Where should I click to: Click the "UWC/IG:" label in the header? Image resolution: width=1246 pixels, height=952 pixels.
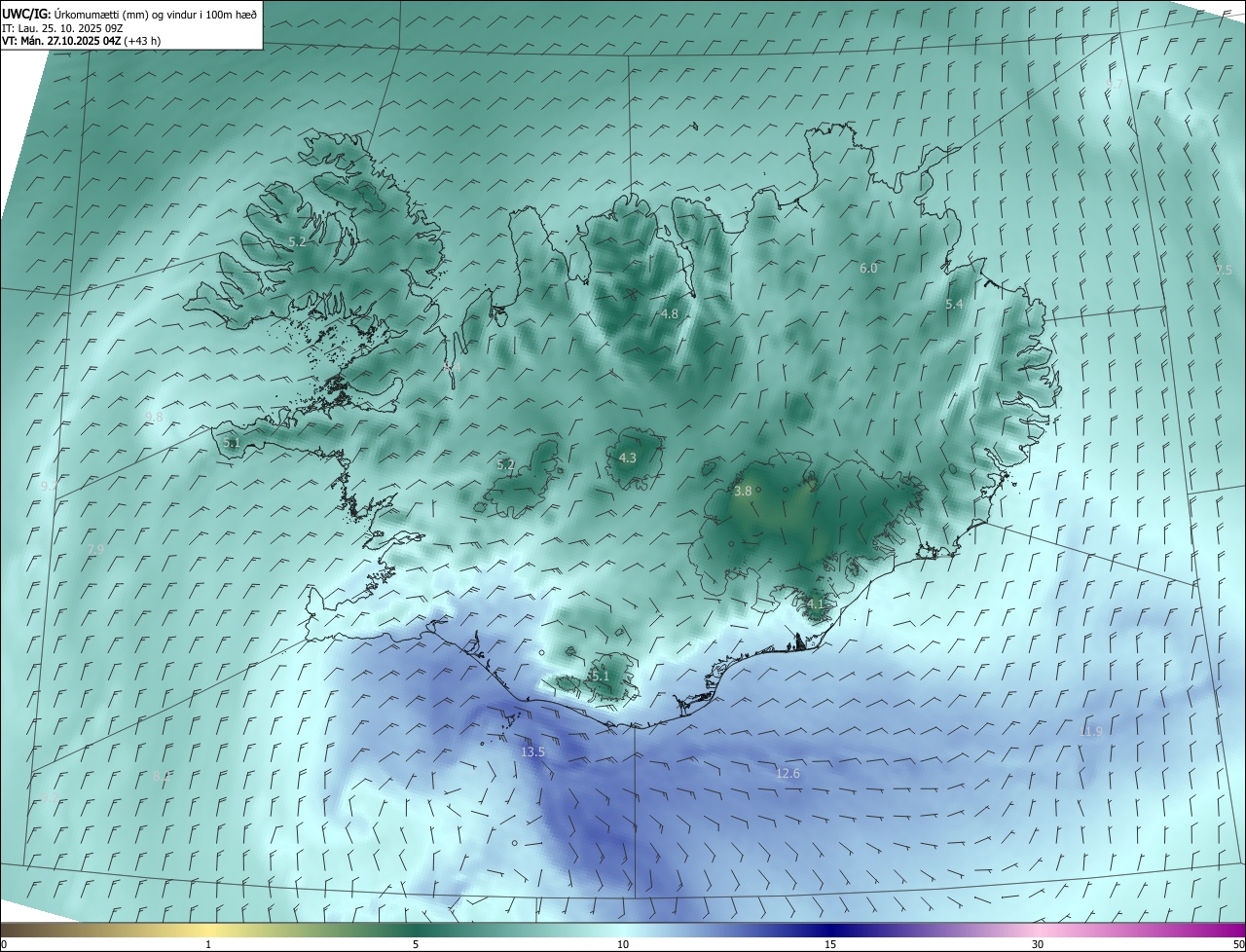pyautogui.click(x=25, y=15)
